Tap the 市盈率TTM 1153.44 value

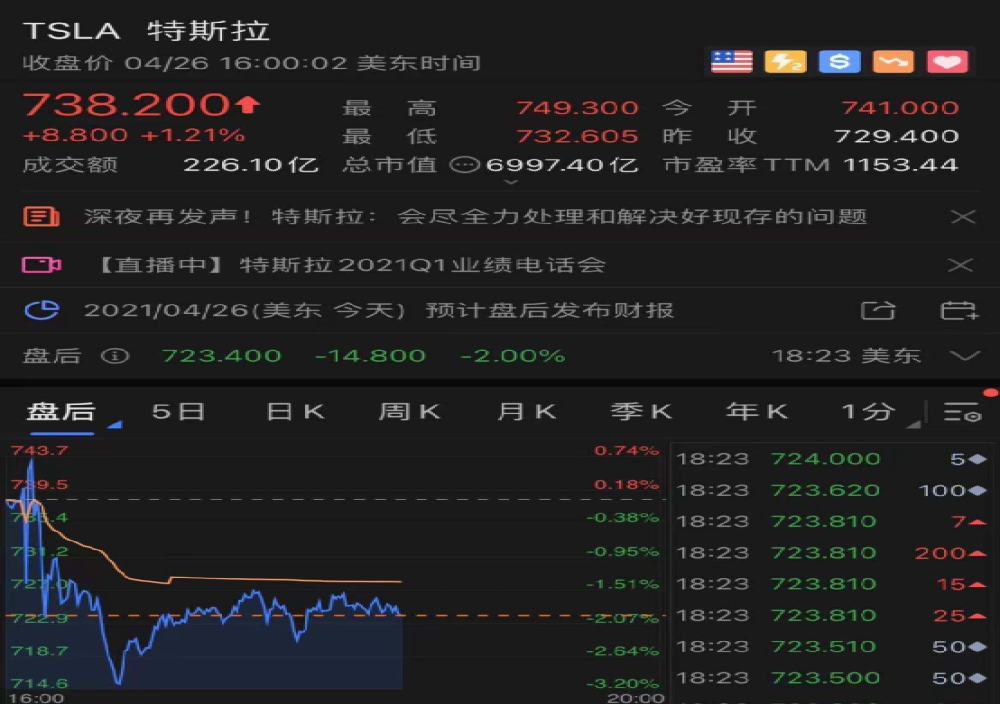901,165
